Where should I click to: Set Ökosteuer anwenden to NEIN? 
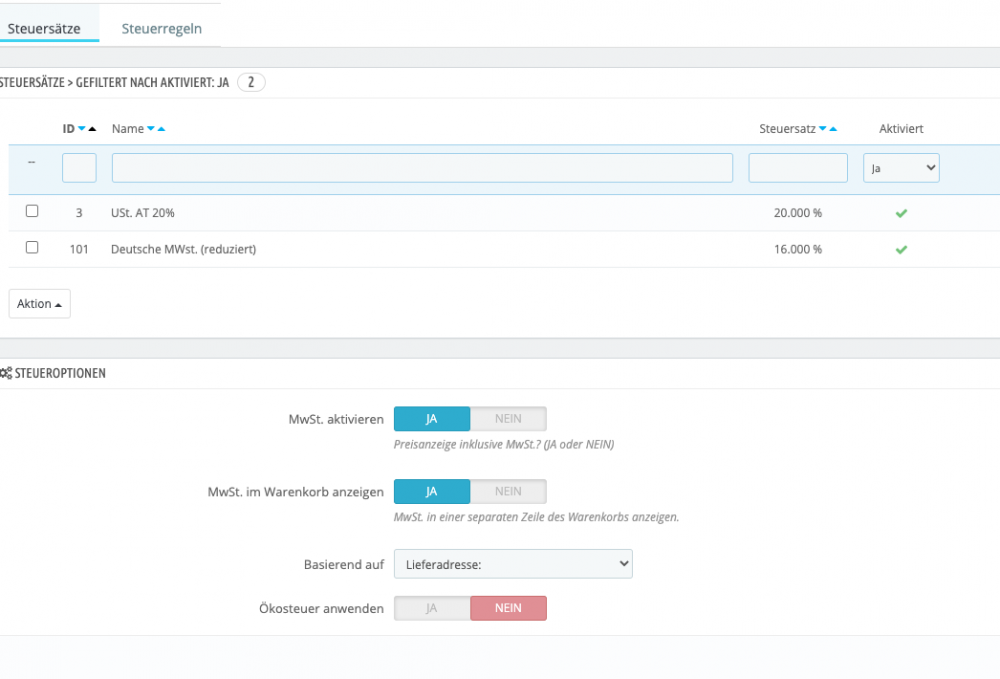(x=508, y=608)
